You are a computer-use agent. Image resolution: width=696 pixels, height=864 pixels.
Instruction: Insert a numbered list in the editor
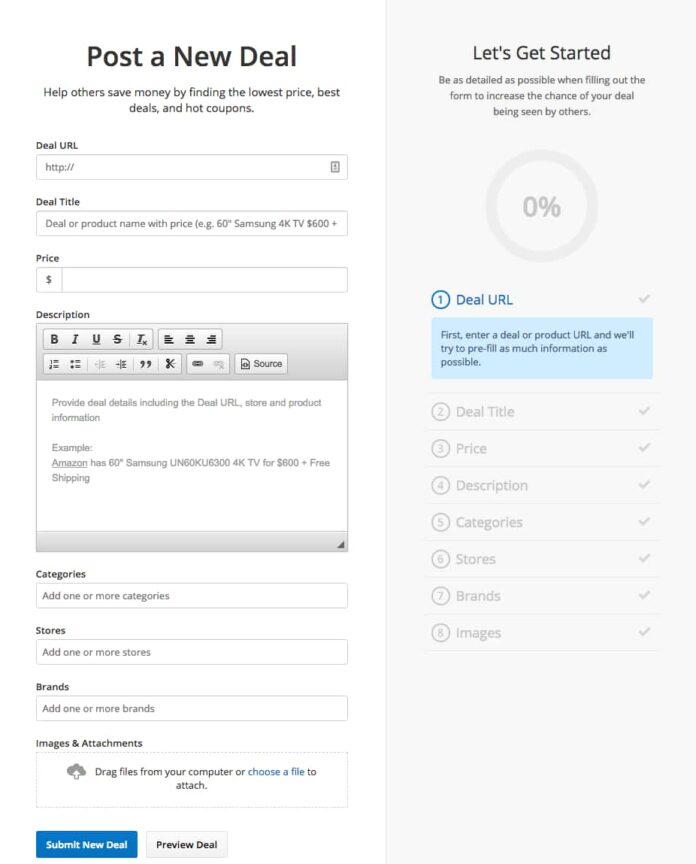tap(53, 363)
